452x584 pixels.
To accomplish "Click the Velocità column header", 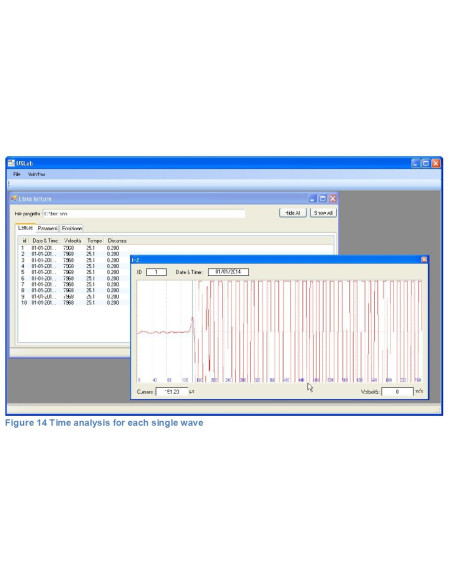I will click(73, 241).
